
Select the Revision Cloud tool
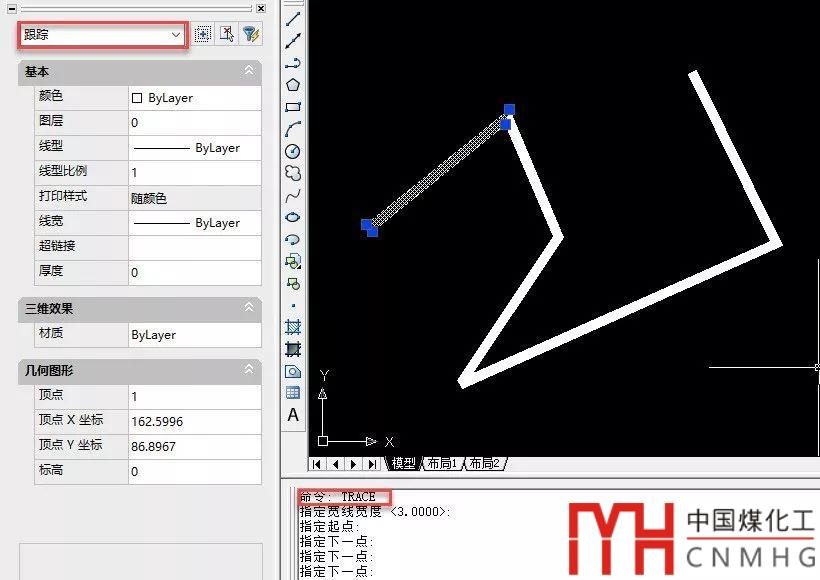293,173
